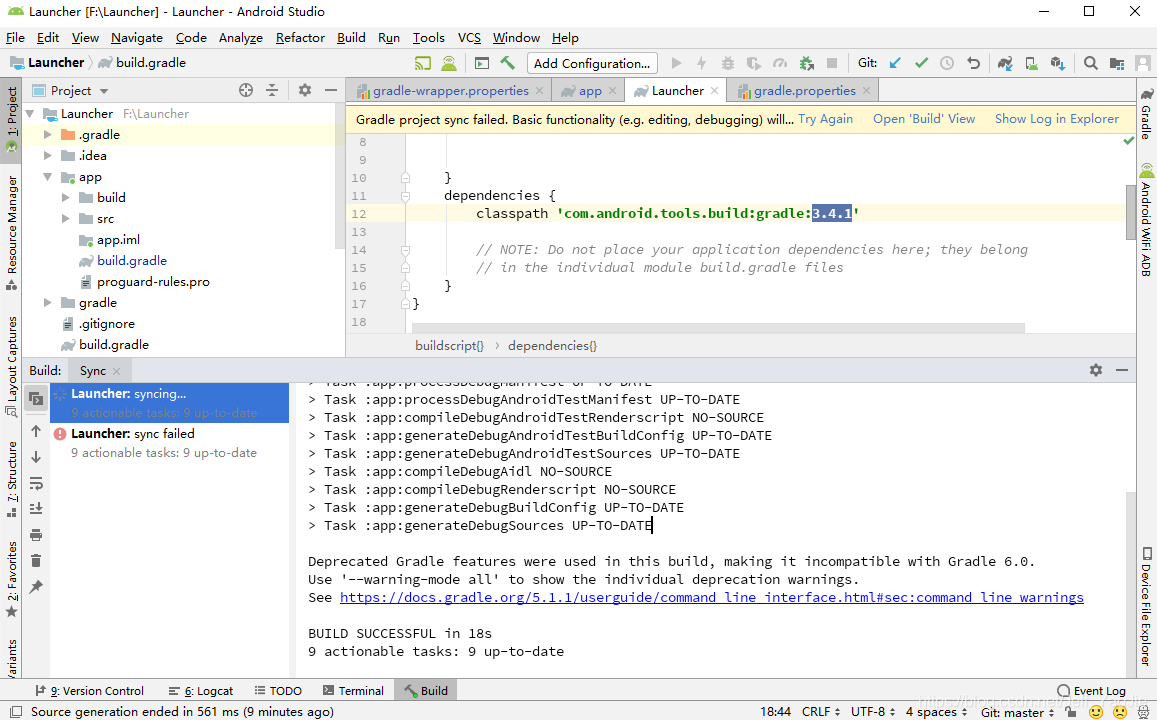Click the Run app play icon

click(676, 63)
